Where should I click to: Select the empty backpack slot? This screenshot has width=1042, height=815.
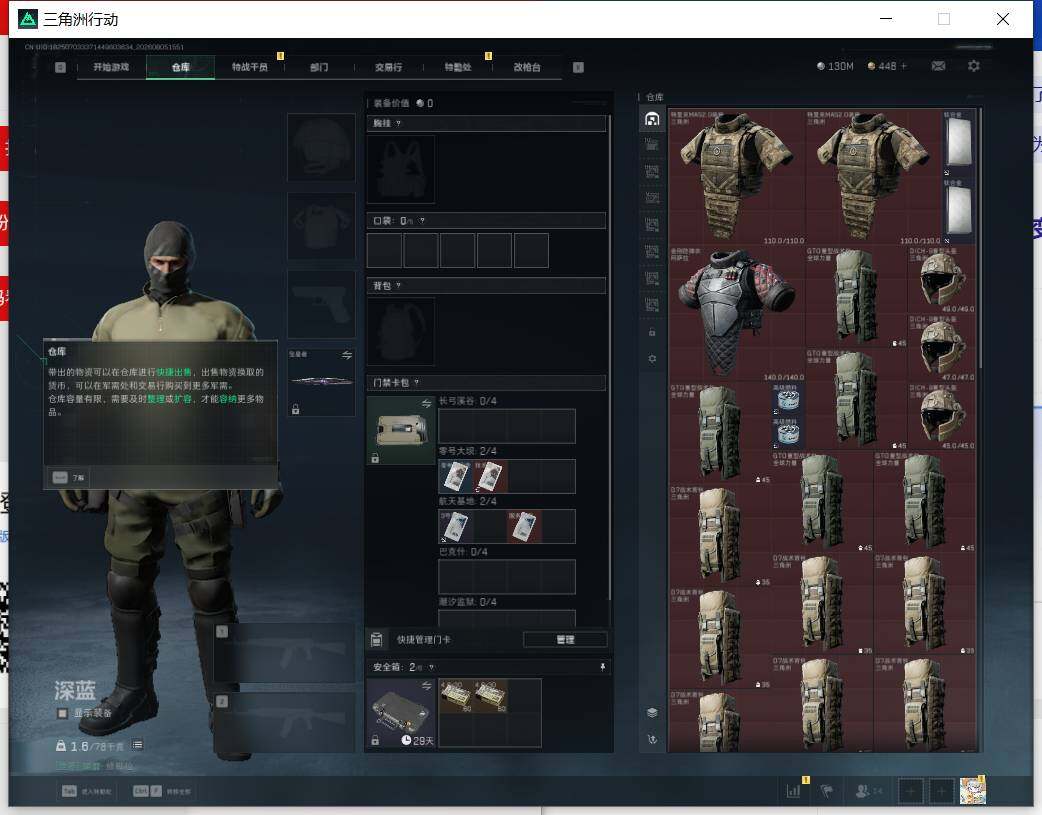coord(401,331)
